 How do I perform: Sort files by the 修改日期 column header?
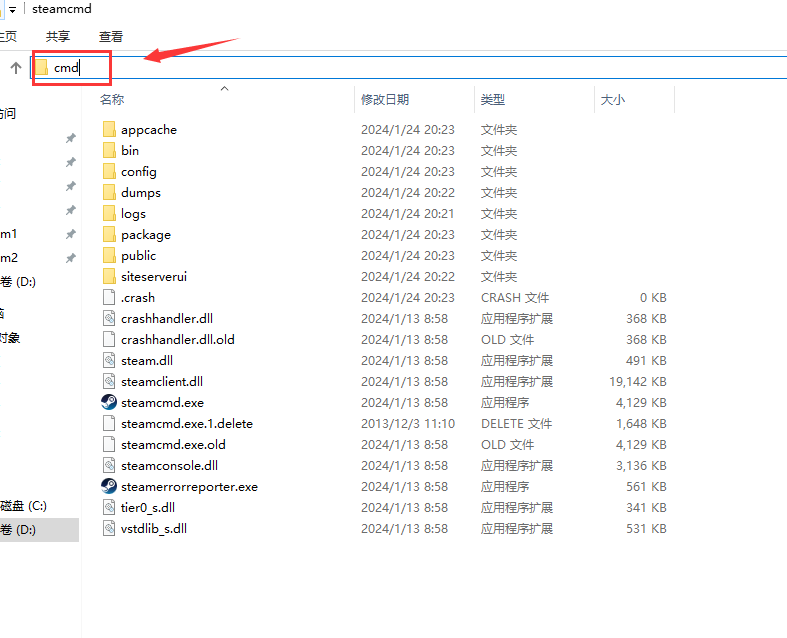click(385, 99)
